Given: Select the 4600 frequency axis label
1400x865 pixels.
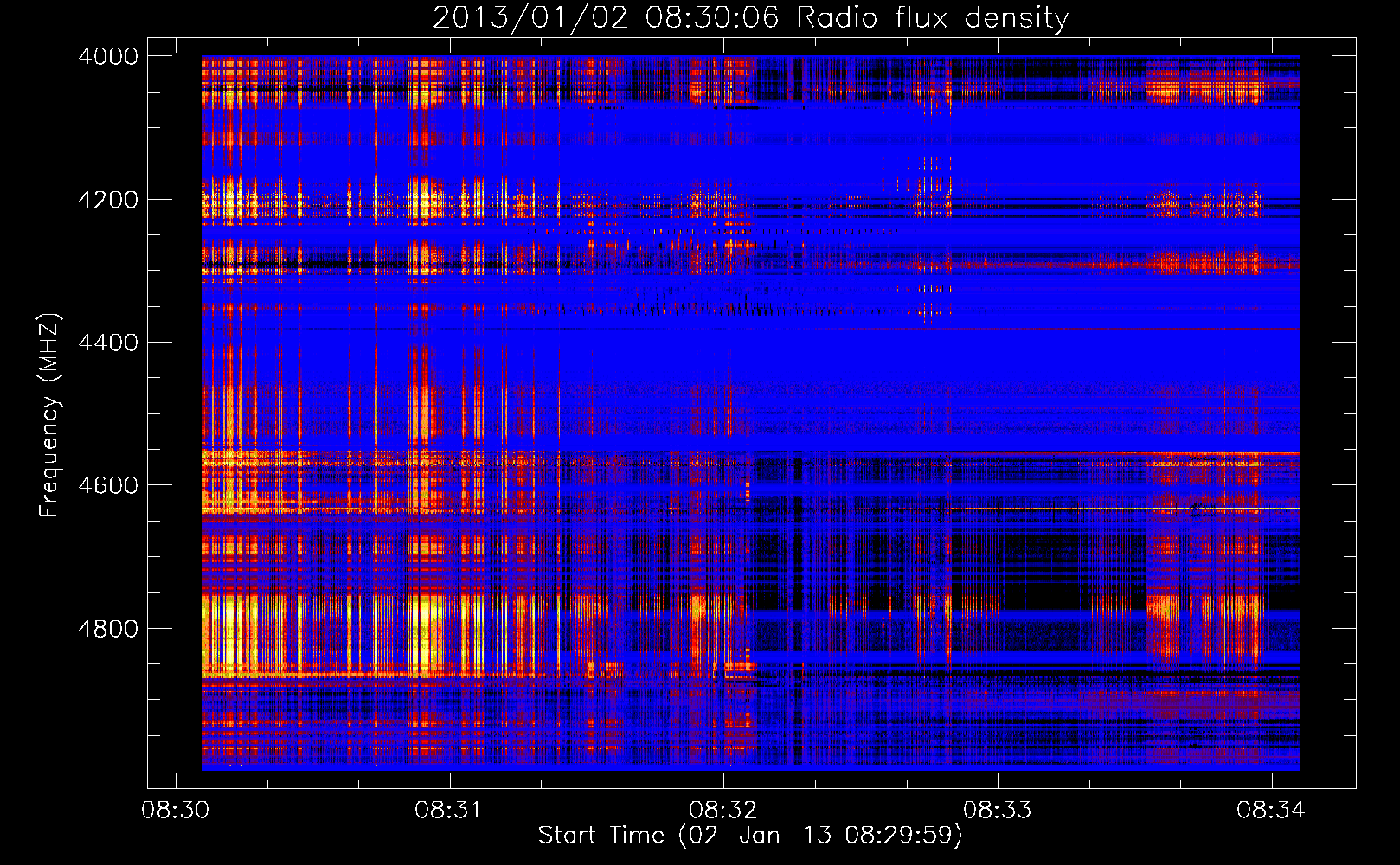Looking at the screenshot, I should point(108,485).
